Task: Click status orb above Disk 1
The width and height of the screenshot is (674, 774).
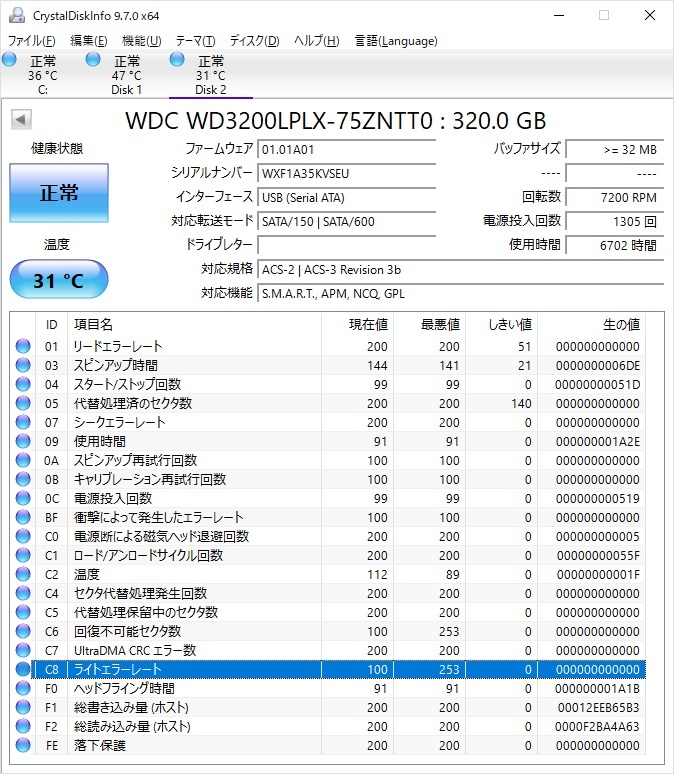Action: (93, 60)
